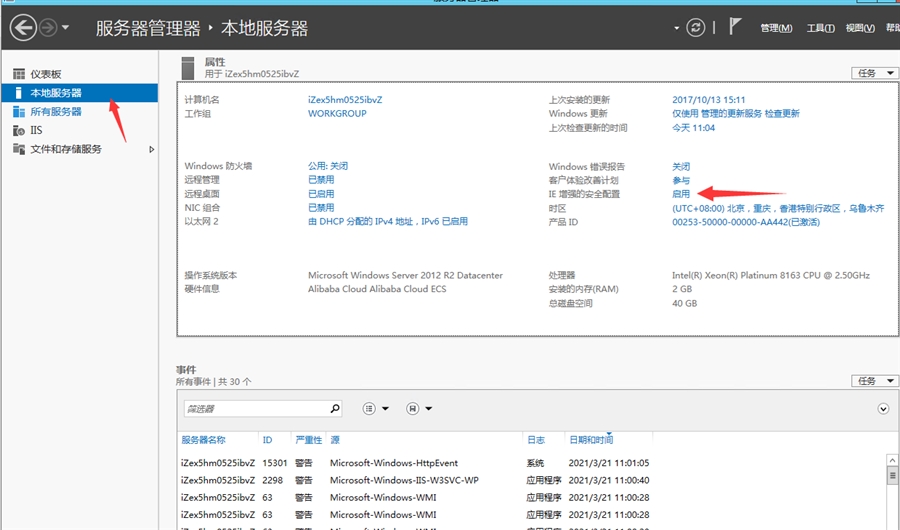Select 所有服务器 in the sidebar
Screen dimensions: 900x530
pos(56,112)
